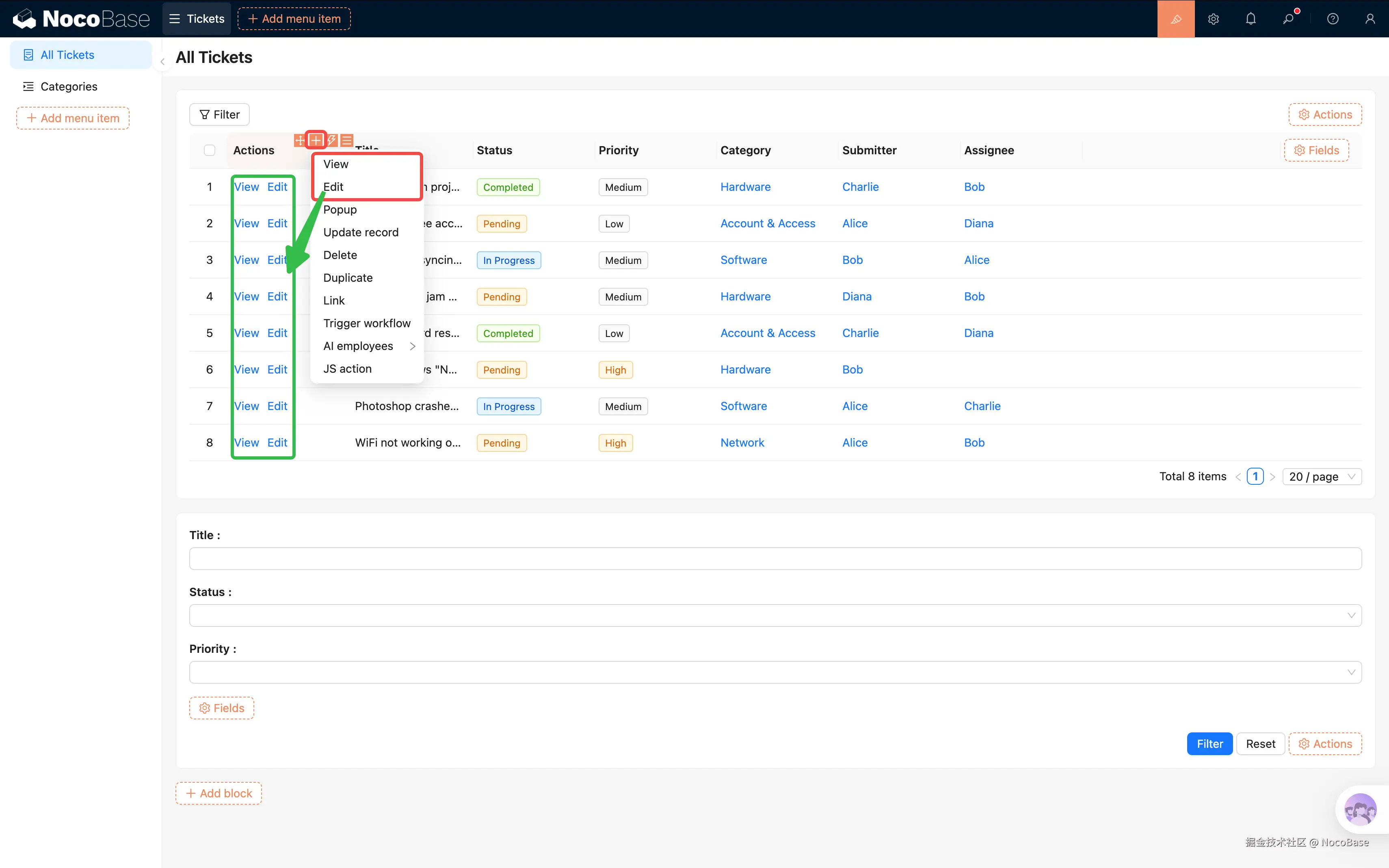Toggle the select-all checkbox in table header
1389x868 pixels.
210,150
